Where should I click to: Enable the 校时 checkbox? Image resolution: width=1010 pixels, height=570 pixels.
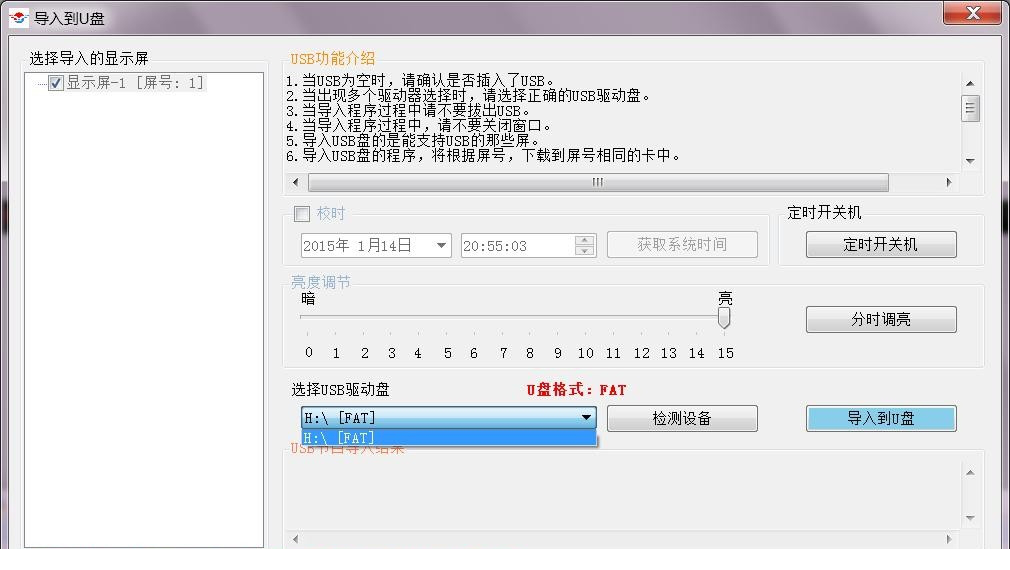coord(301,213)
